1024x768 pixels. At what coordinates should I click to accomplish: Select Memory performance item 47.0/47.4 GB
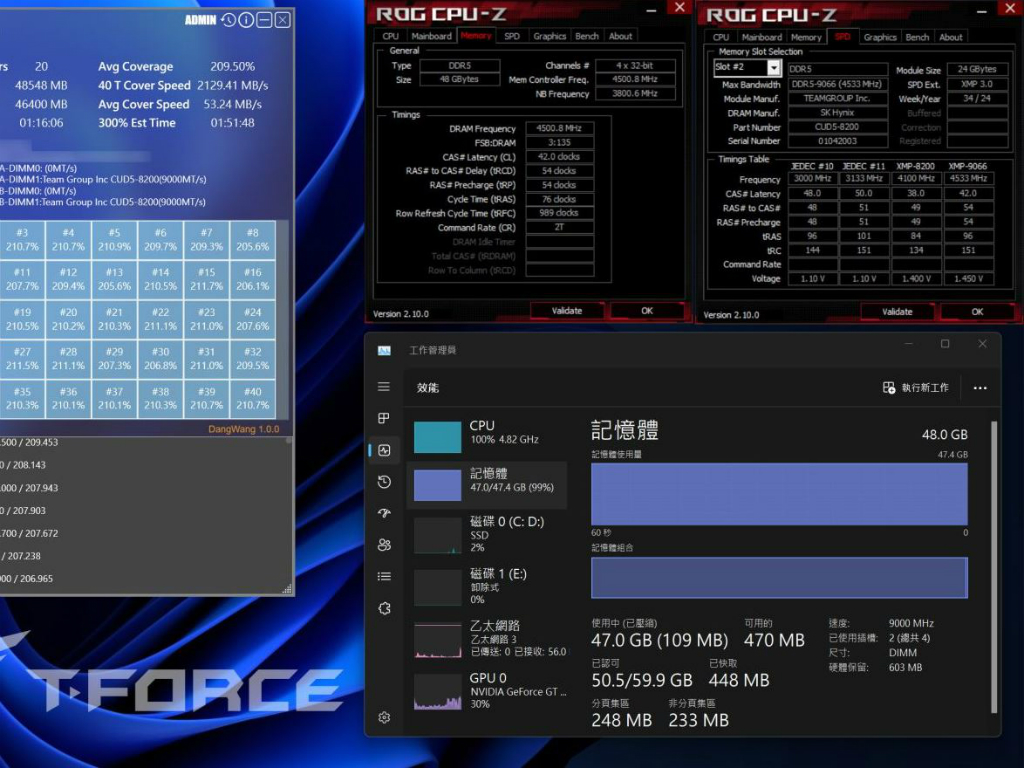487,485
